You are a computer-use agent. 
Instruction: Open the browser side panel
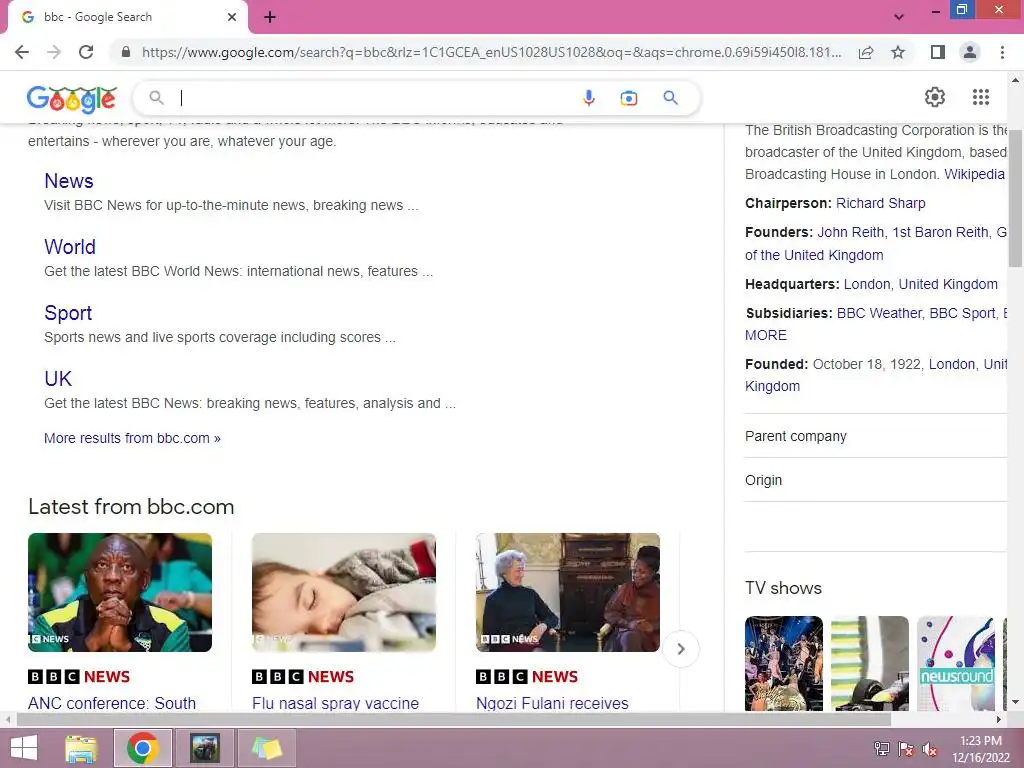938,52
